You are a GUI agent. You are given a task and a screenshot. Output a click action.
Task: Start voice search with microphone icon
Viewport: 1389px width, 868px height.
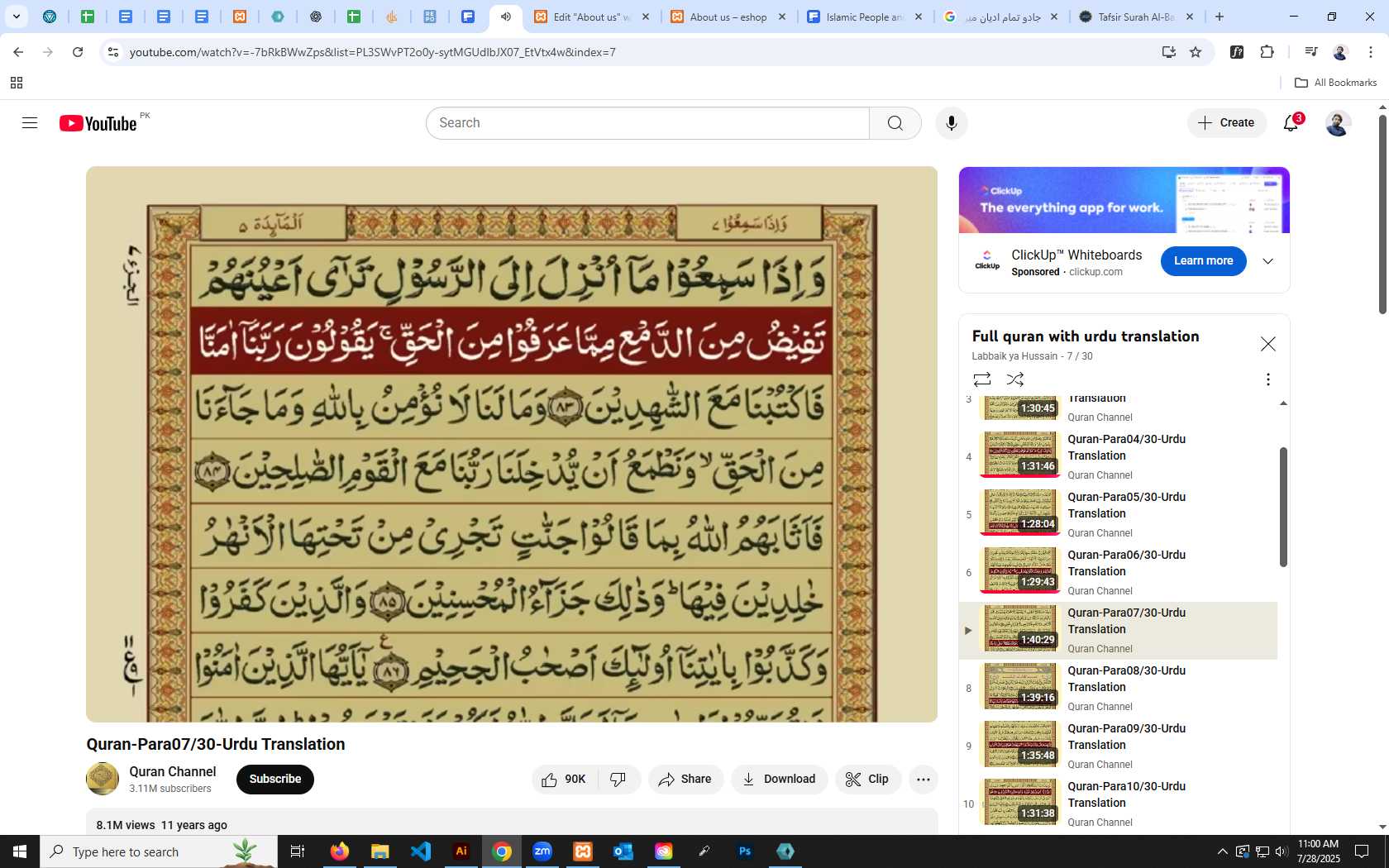coord(952,123)
